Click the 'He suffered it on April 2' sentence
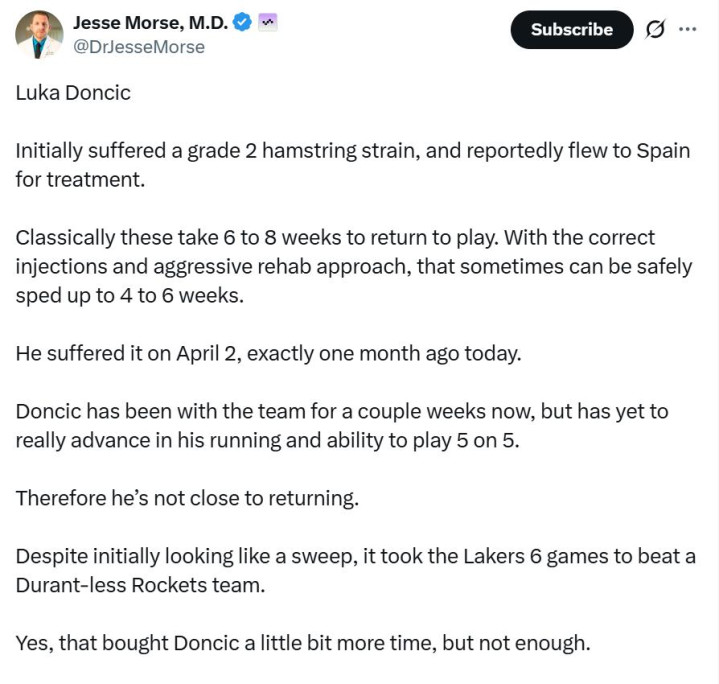Screen dimensions: 719x684 click(x=268, y=353)
